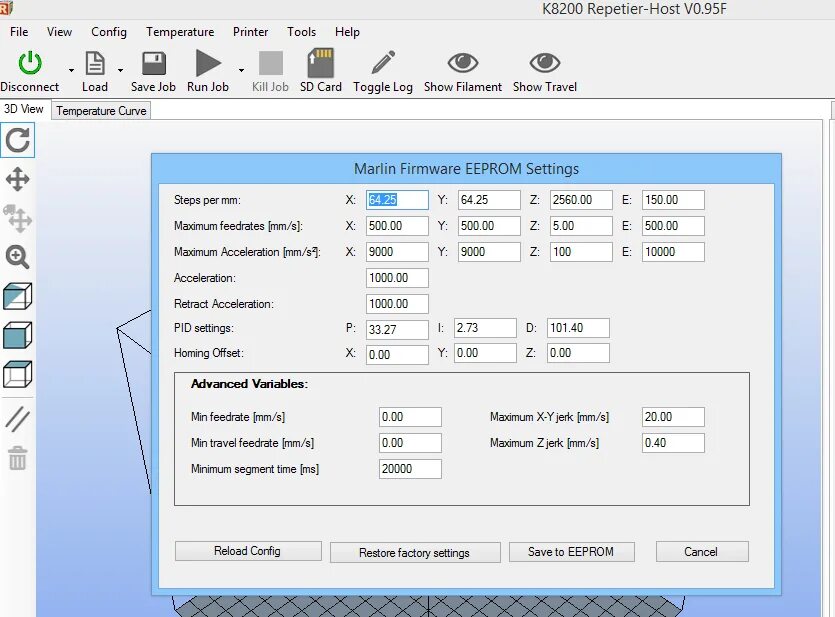Click Maximum feedrates Z field
Viewport: 835px width, 617px height.
pyautogui.click(x=581, y=226)
